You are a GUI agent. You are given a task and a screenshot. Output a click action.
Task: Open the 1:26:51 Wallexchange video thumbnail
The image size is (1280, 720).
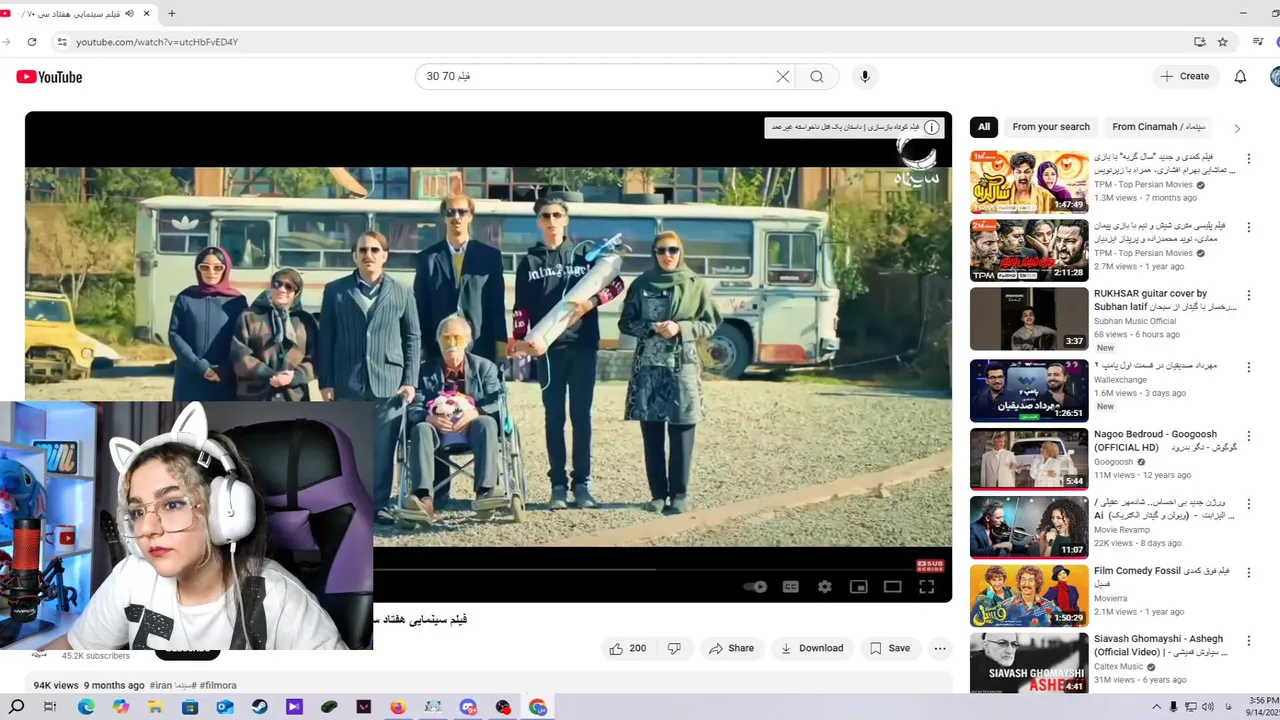point(1029,391)
